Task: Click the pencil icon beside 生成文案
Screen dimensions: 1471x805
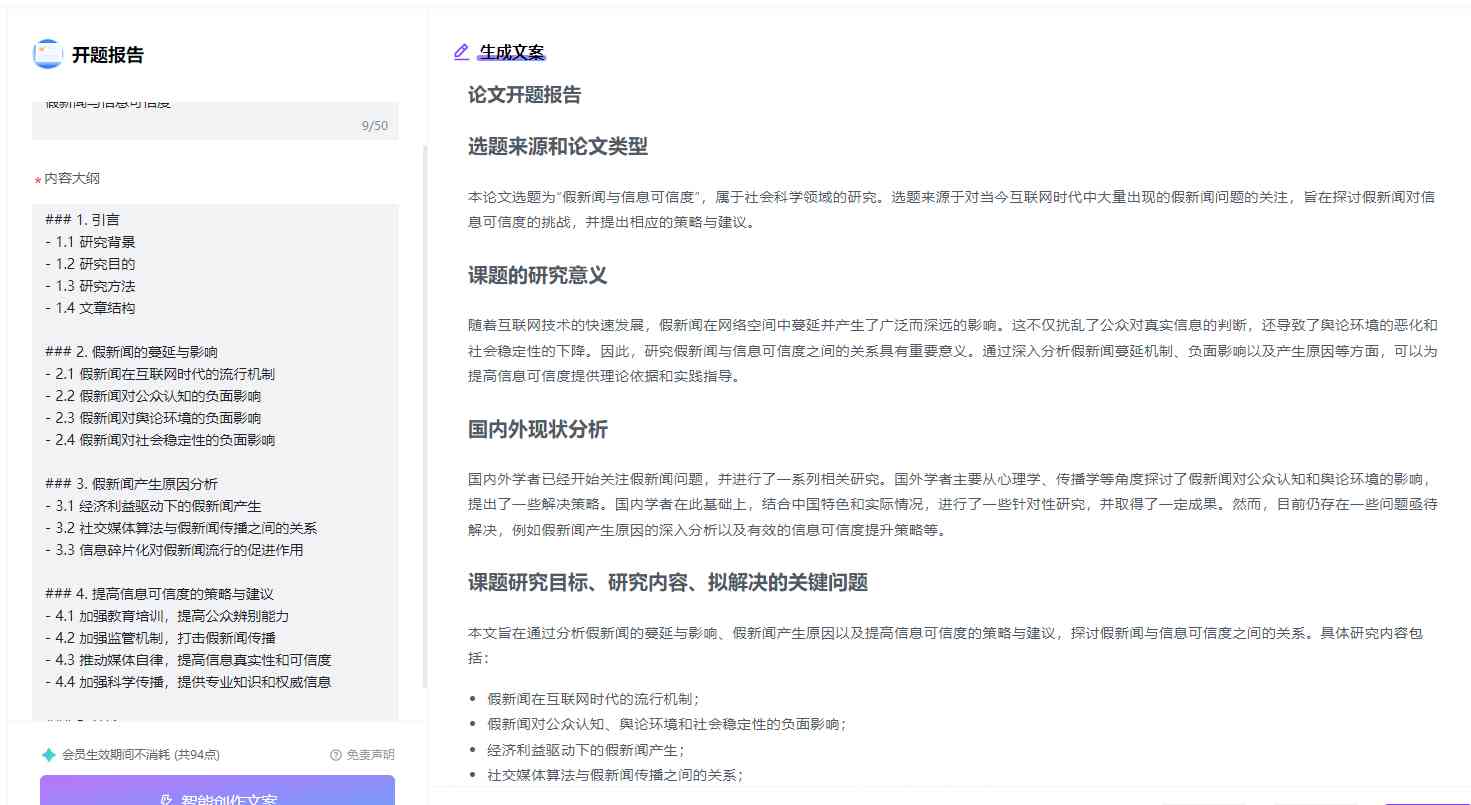Action: (461, 52)
